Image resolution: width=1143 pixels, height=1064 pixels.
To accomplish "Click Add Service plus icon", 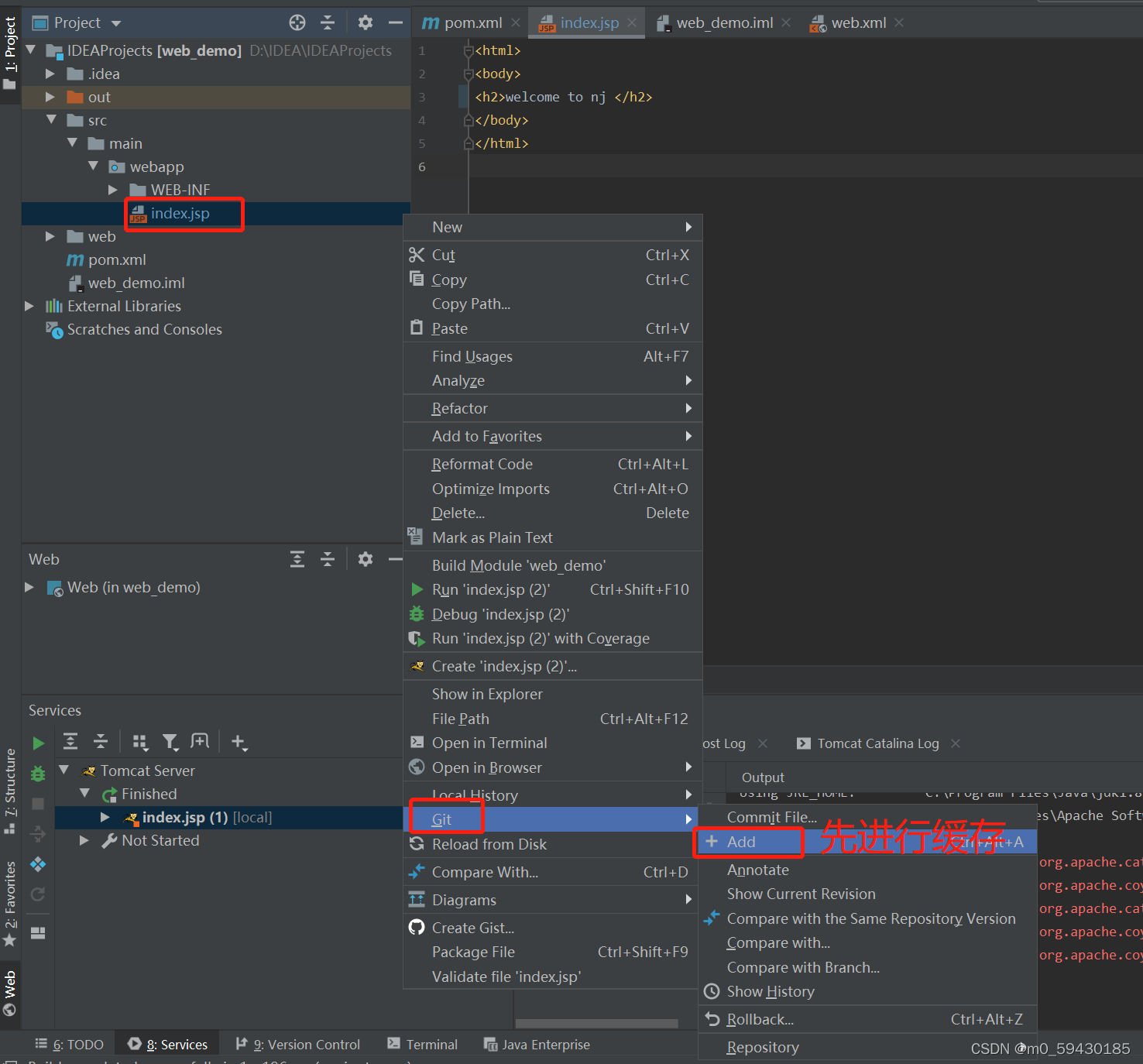I will coord(239,742).
